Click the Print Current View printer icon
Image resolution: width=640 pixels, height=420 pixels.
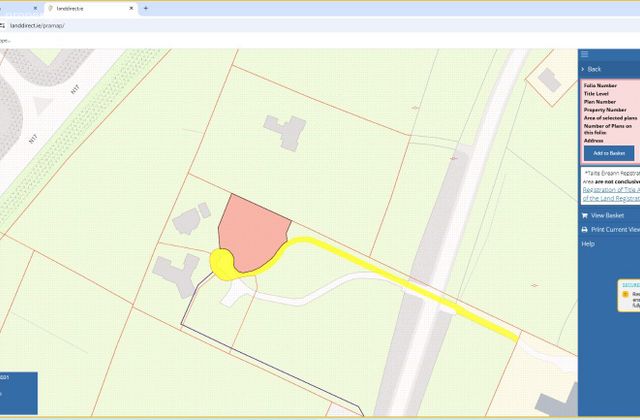click(x=584, y=230)
